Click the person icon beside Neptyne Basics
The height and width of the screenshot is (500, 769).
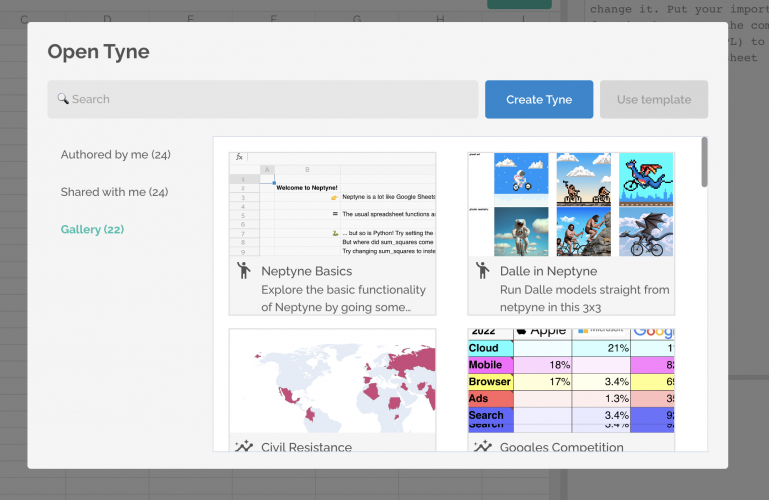tap(243, 271)
